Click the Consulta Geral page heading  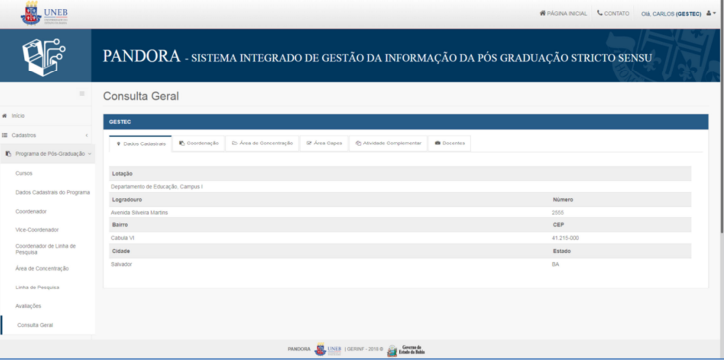point(141,96)
